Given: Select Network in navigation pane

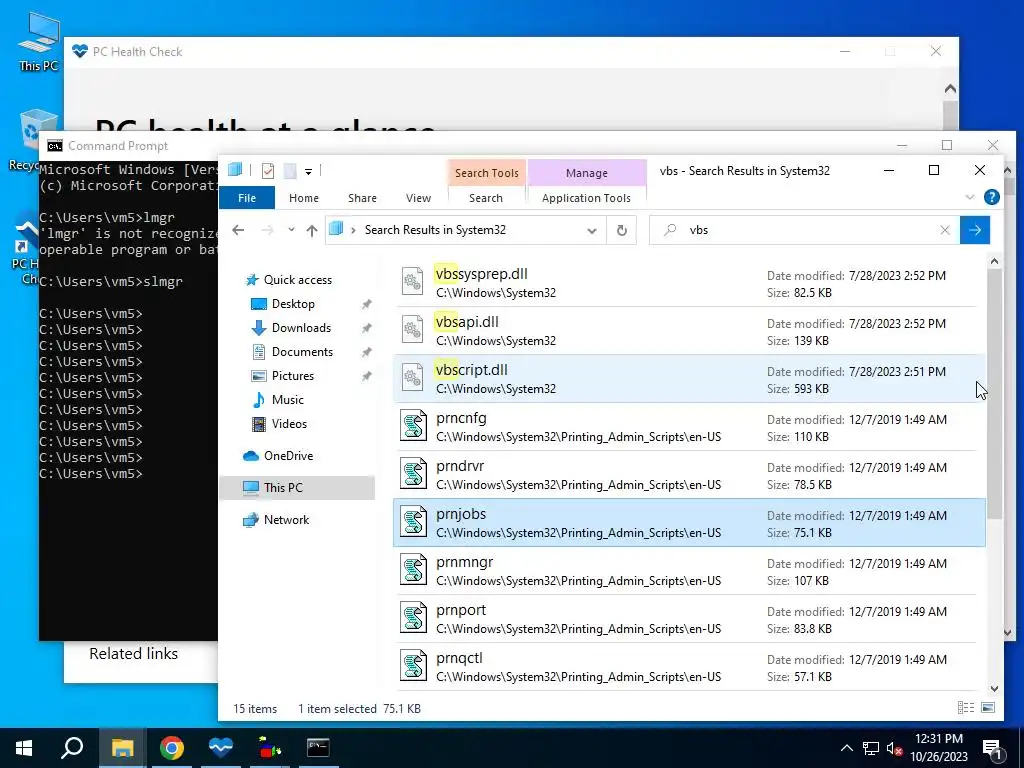Looking at the screenshot, I should click(286, 520).
